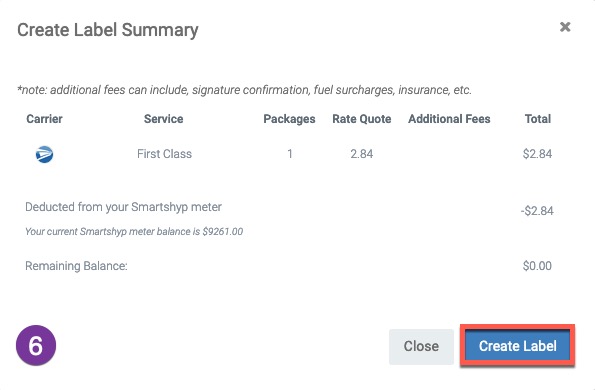Click the purple step 6 badge
This screenshot has width=595, height=390.
click(x=36, y=345)
